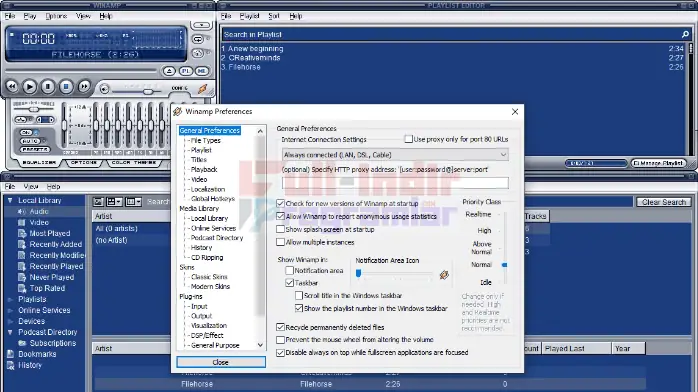Click Previous track button in Winamp player
This screenshot has width=698, height=392.
12,86
